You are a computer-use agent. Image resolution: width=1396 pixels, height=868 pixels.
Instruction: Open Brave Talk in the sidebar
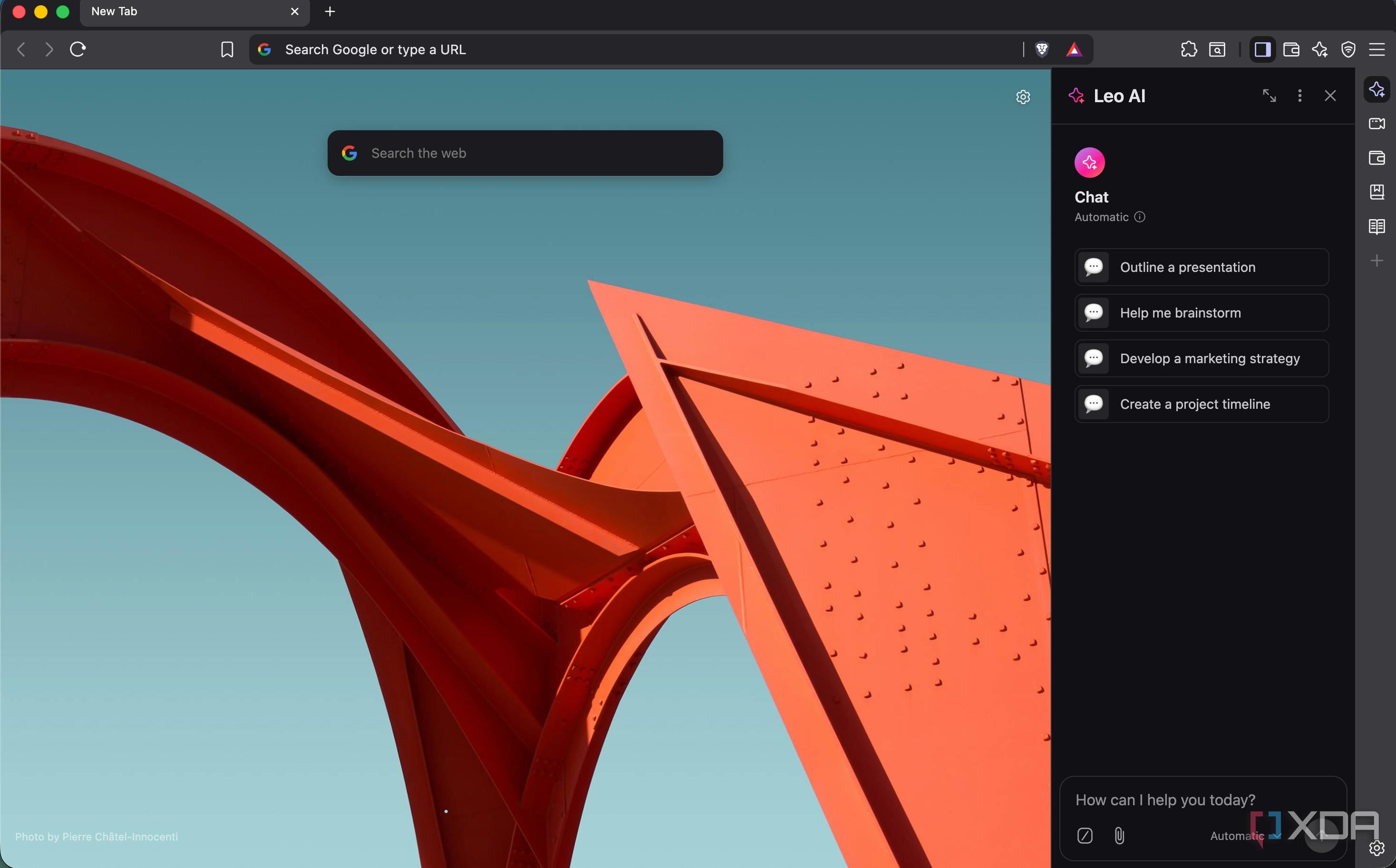click(1377, 124)
